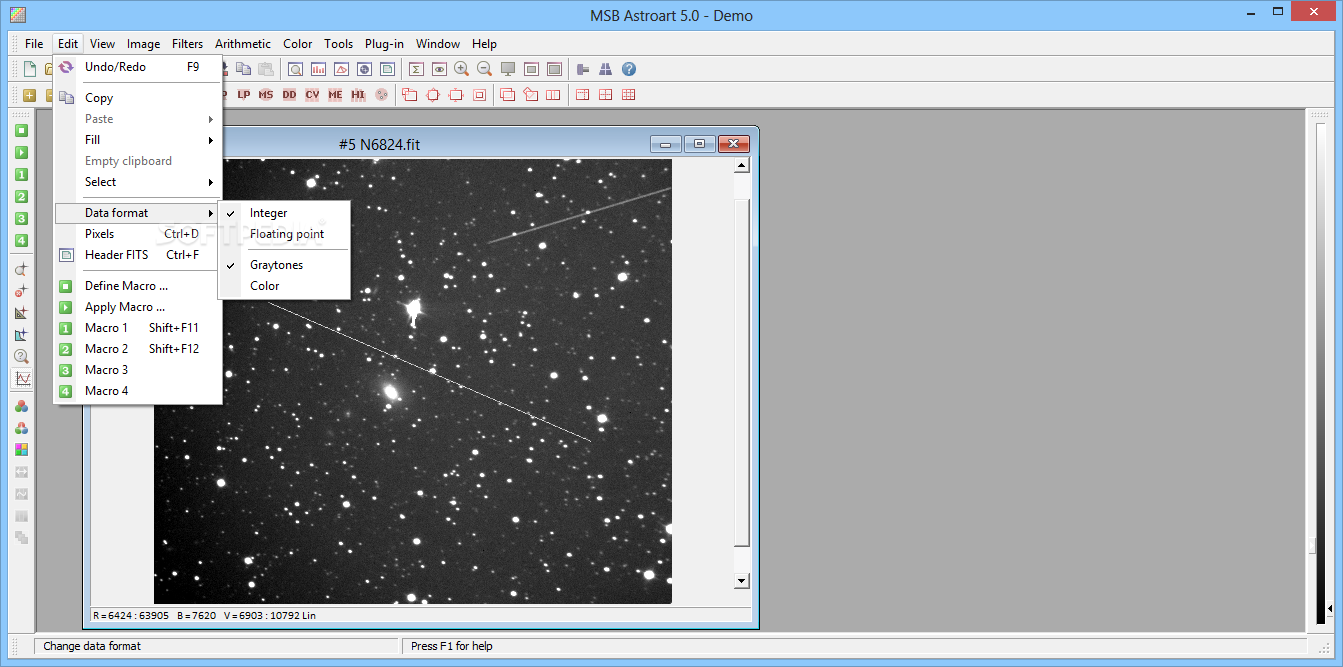The height and width of the screenshot is (667, 1343).
Task: Click the green macro 3 sidebar button
Action: 21,219
